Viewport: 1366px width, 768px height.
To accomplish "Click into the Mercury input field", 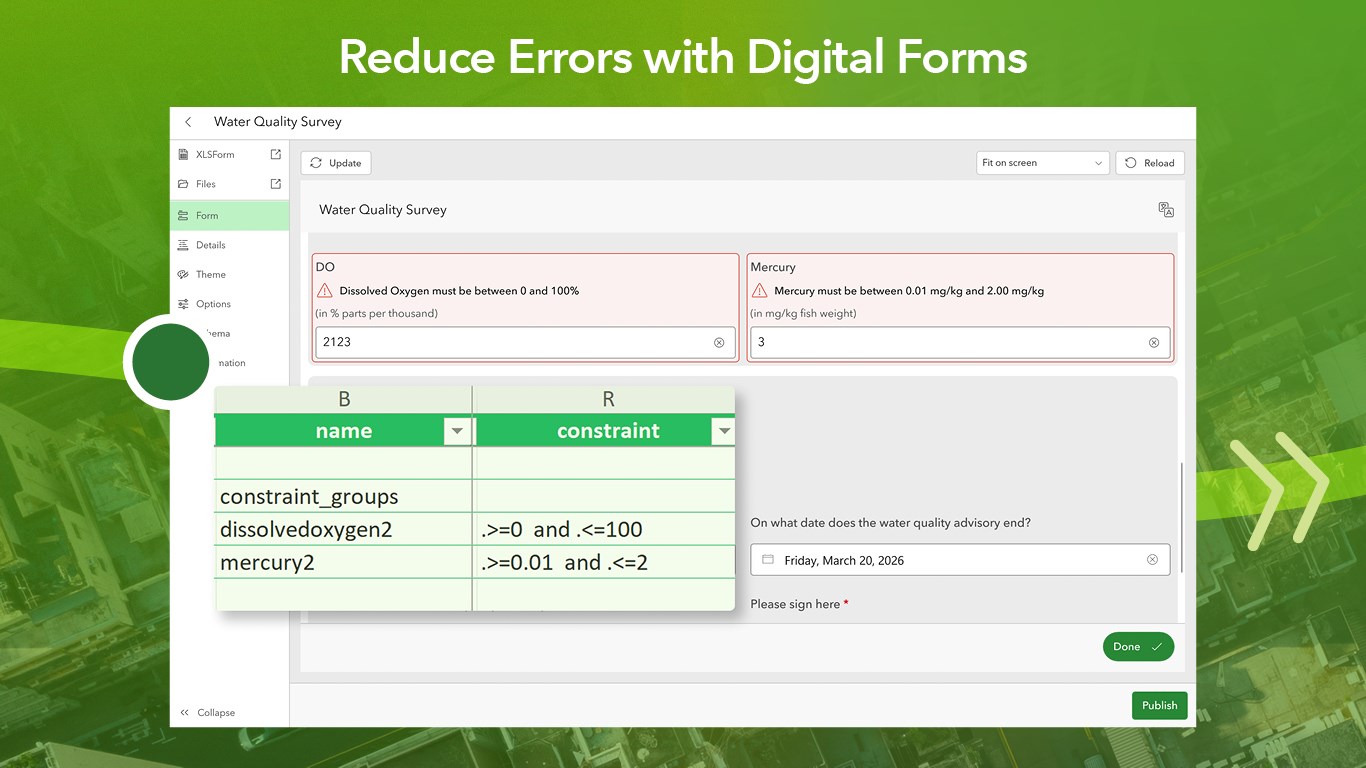I will (x=960, y=342).
